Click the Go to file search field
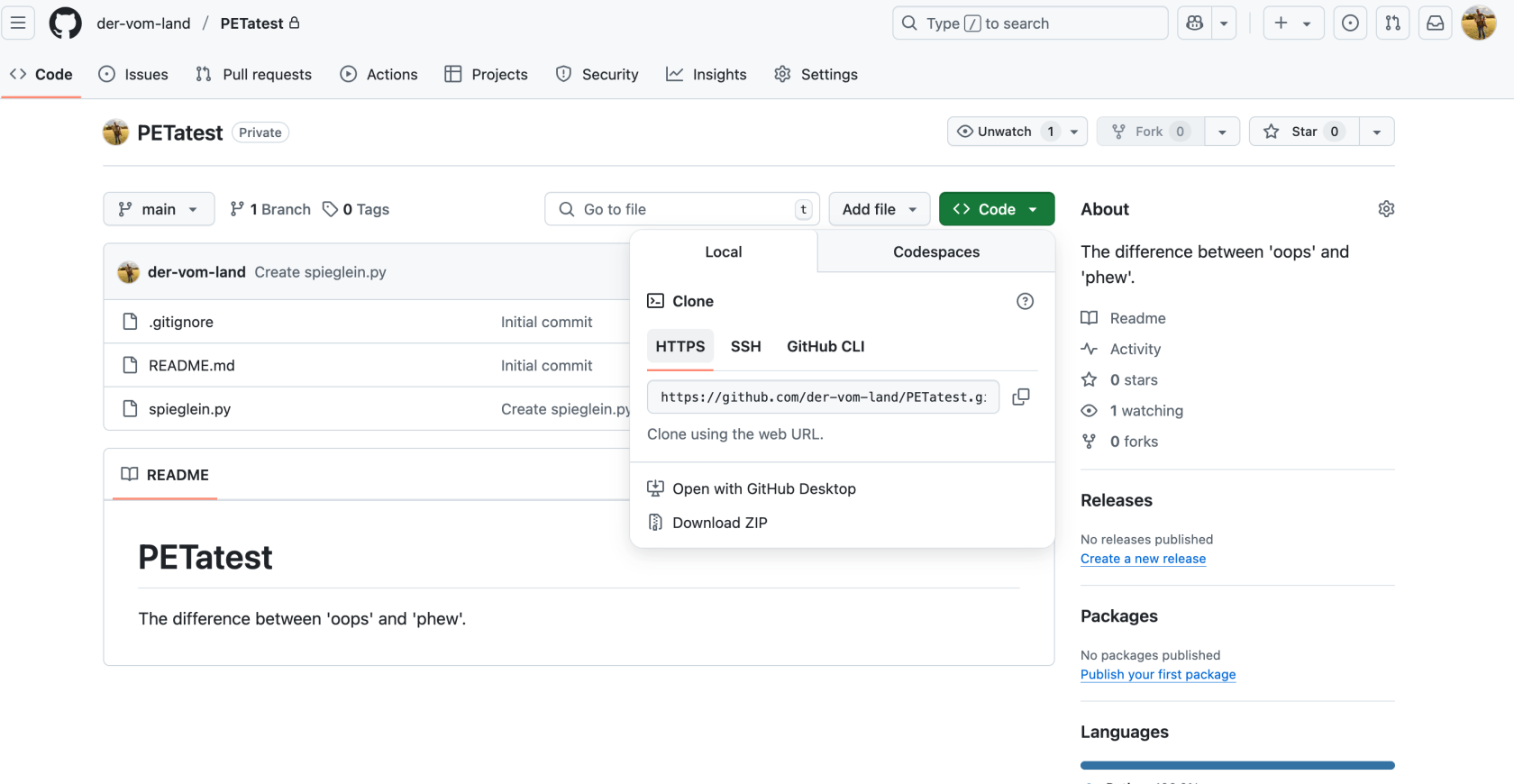 pos(682,209)
